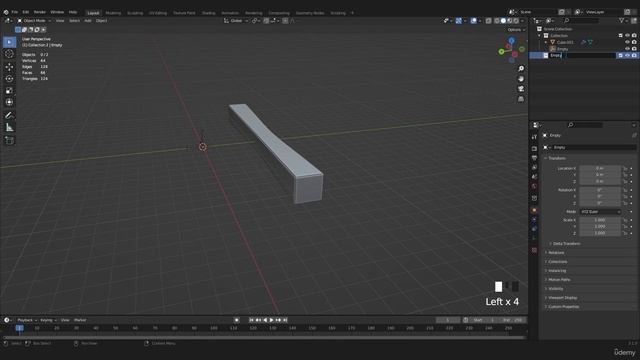
Task: Switch to the Shading workspace tab
Action: click(209, 13)
